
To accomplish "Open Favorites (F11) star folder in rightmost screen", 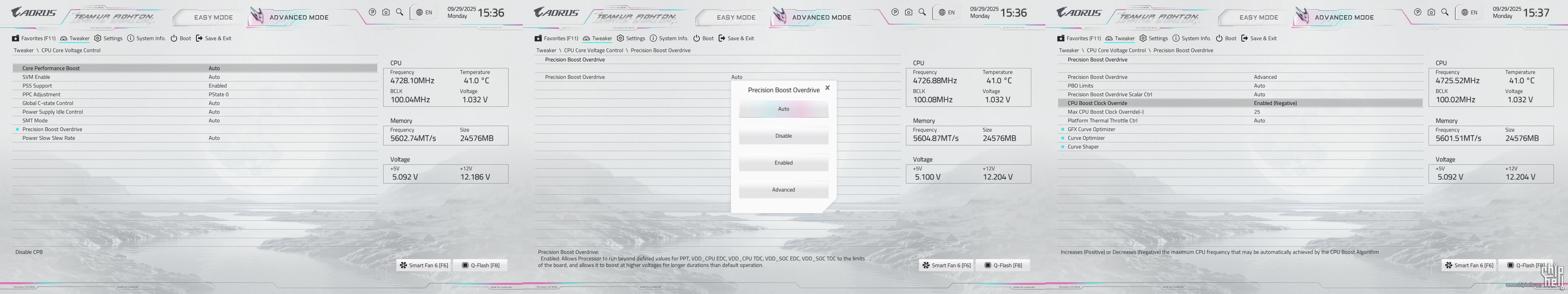I will 1061,38.
